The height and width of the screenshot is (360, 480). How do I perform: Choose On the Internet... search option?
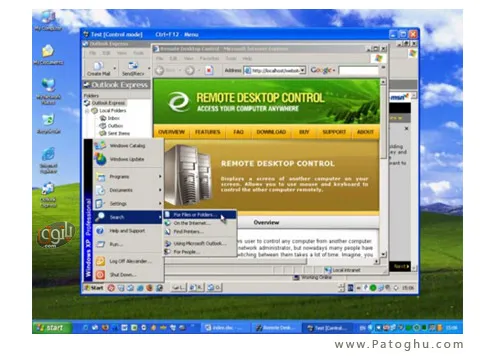200,223
